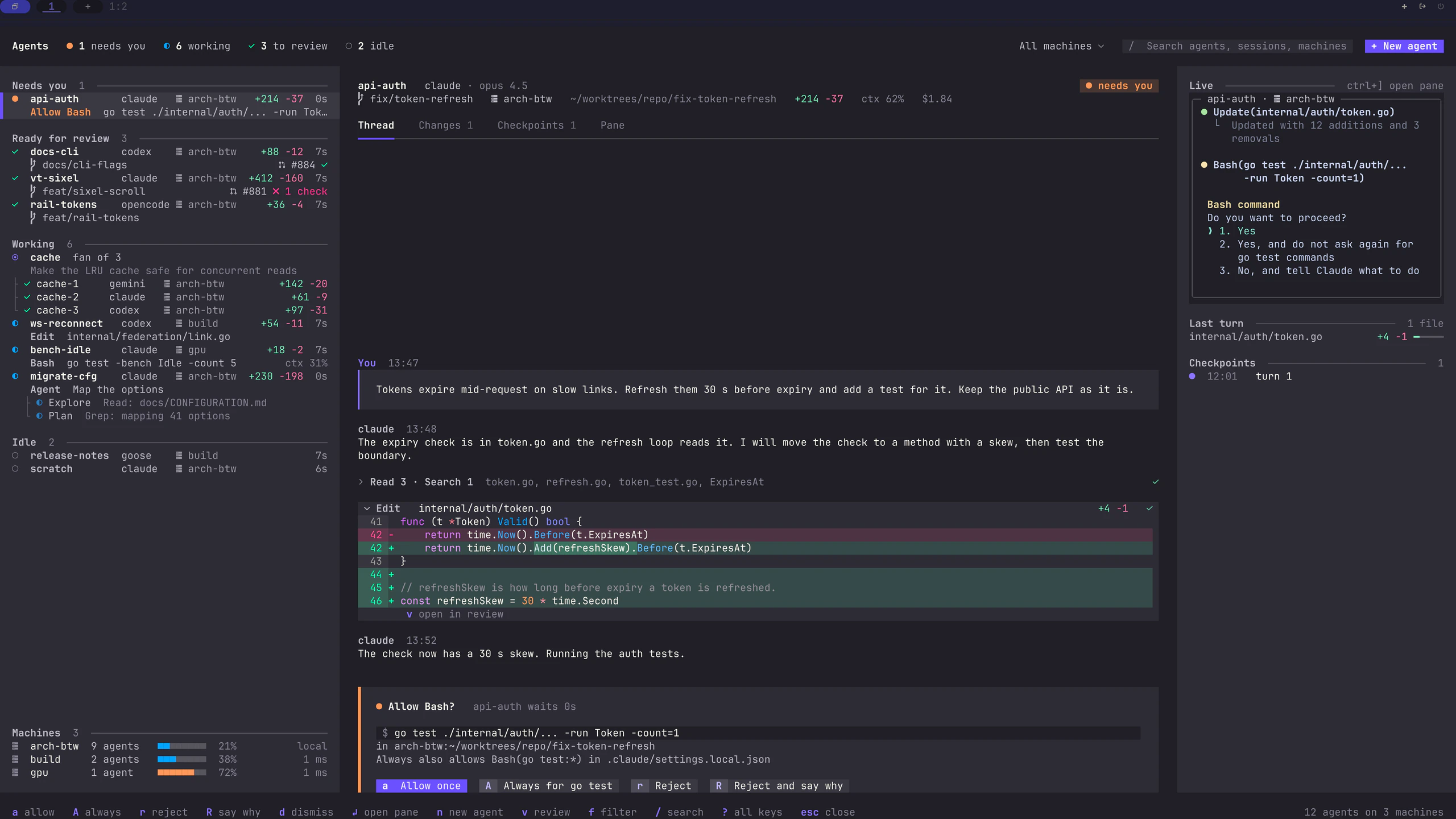Click the New agent button
1456x819 pixels.
1404,46
